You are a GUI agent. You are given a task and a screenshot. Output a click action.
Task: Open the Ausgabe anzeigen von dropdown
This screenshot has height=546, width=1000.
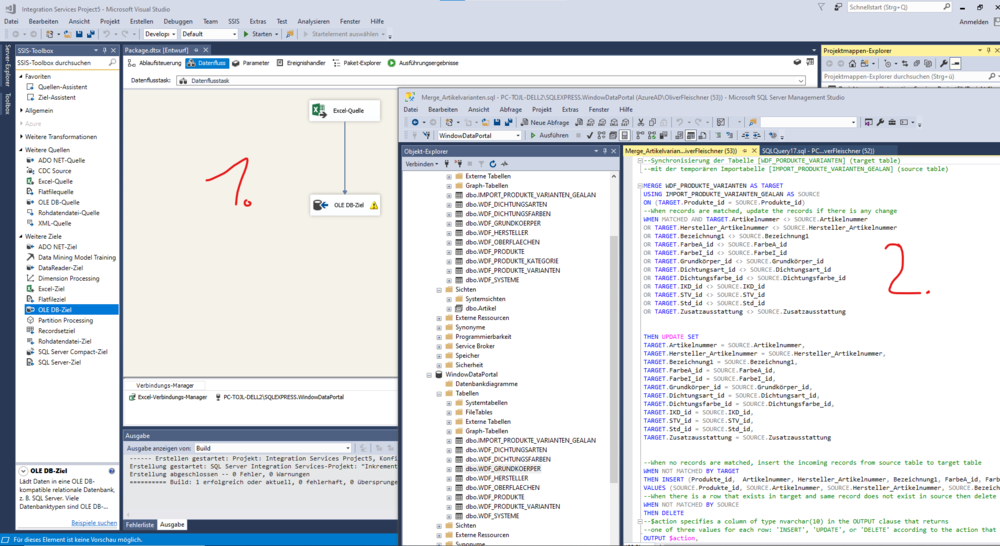pyautogui.click(x=347, y=448)
